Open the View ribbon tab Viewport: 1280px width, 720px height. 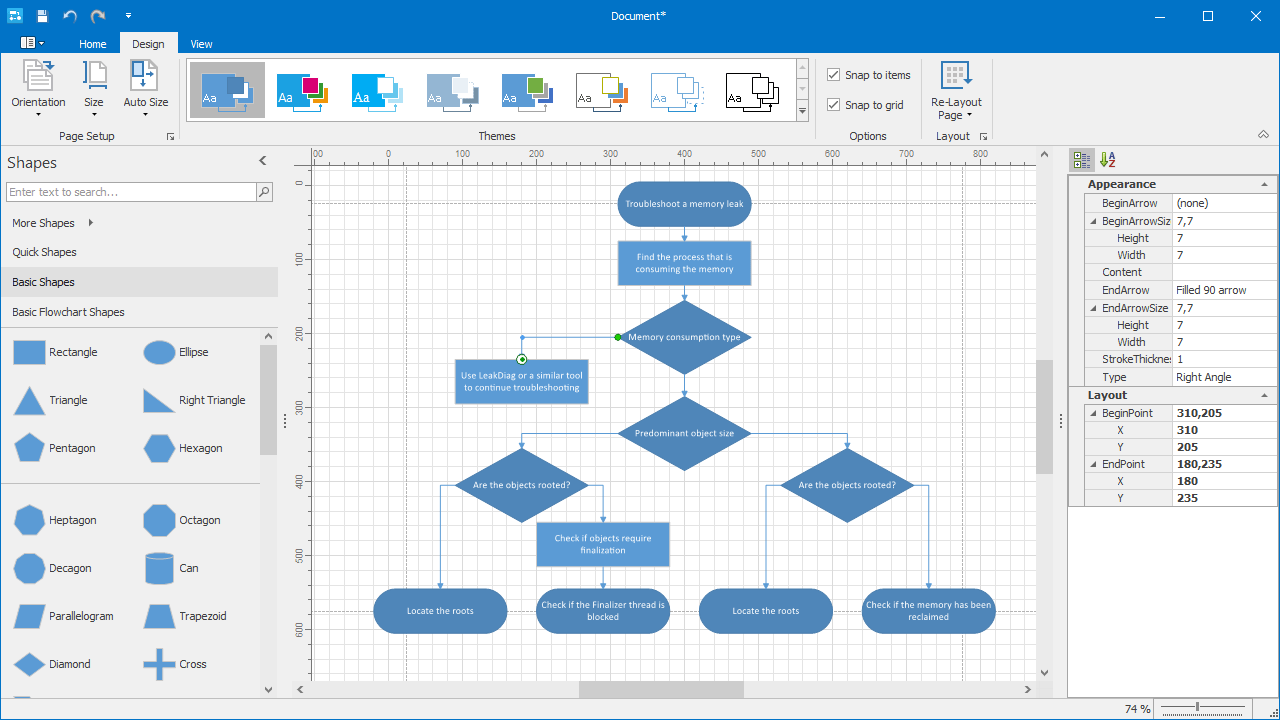[x=201, y=44]
